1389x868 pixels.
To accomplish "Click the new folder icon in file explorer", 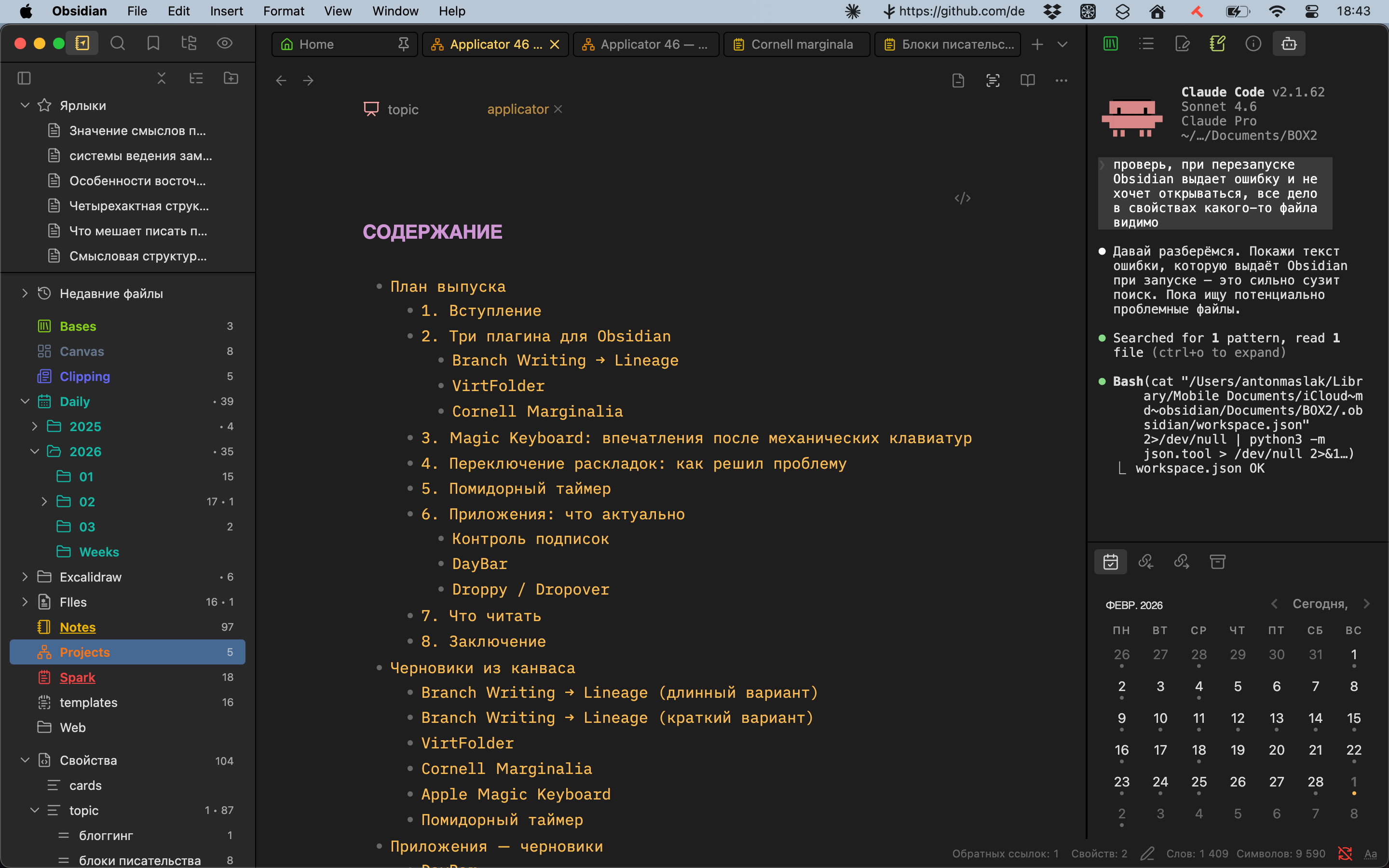I will [231, 78].
